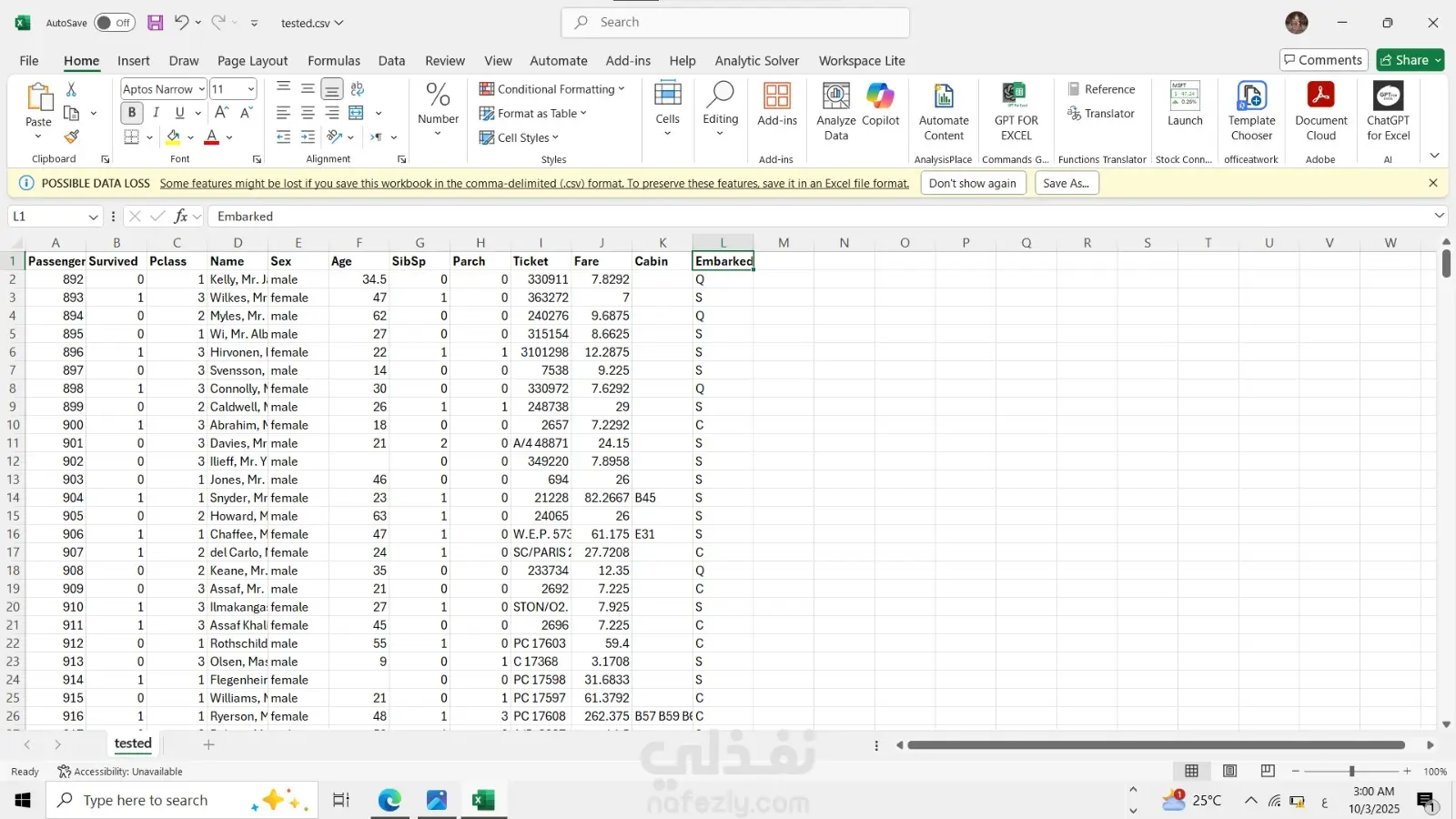
Task: Select the Format as Table option
Action: (x=533, y=113)
